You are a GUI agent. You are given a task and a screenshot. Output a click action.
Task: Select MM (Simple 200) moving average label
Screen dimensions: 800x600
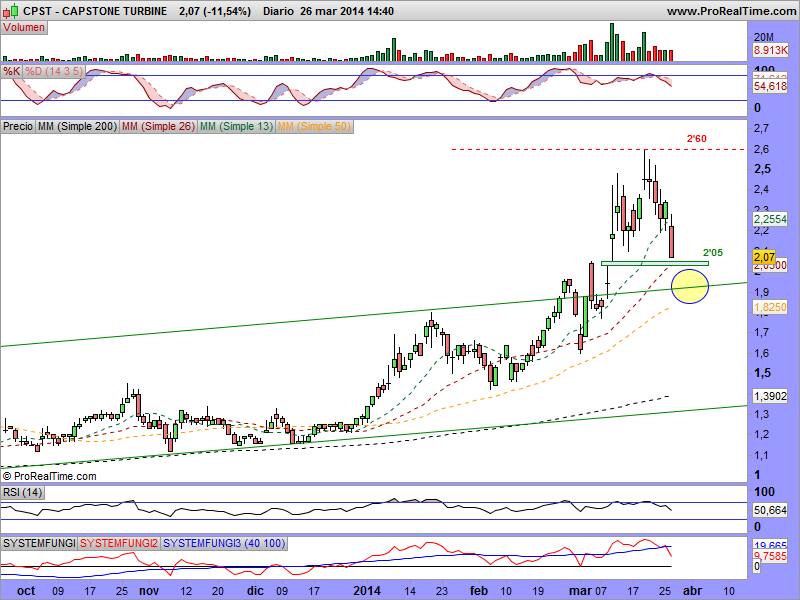pos(76,127)
